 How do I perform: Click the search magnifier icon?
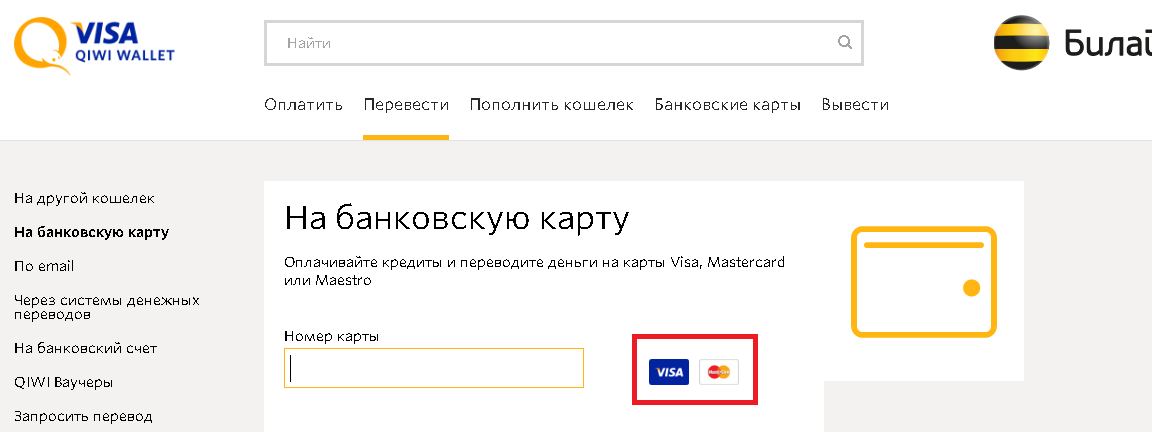click(x=845, y=43)
